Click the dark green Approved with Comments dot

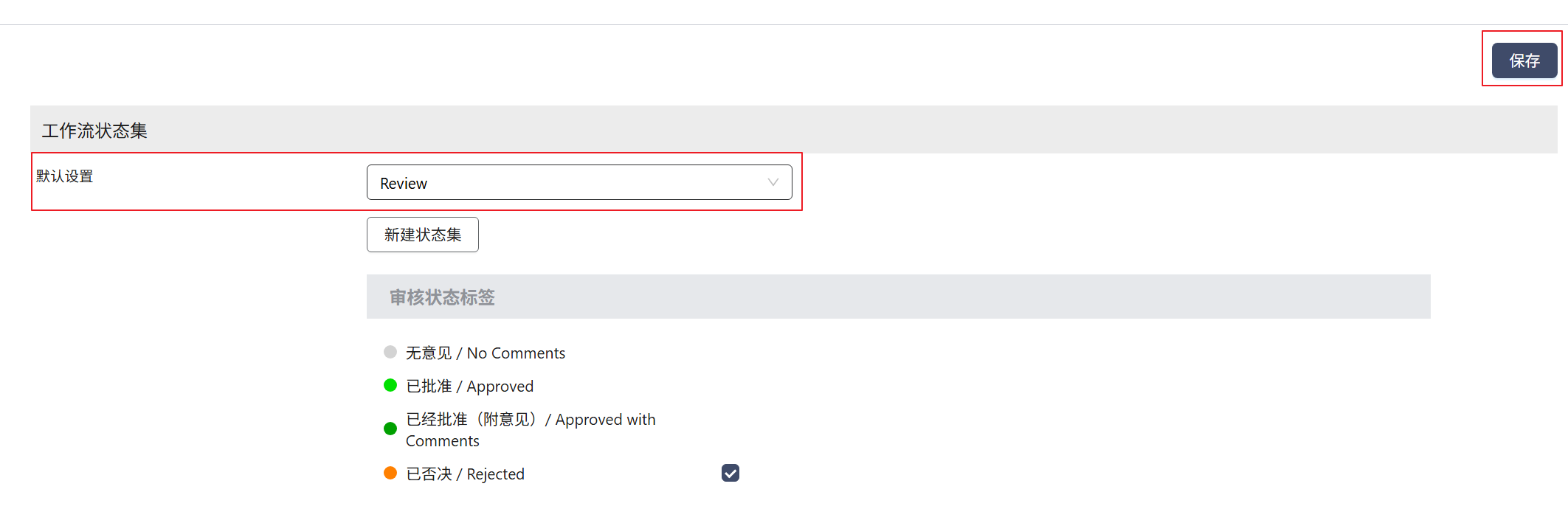390,429
